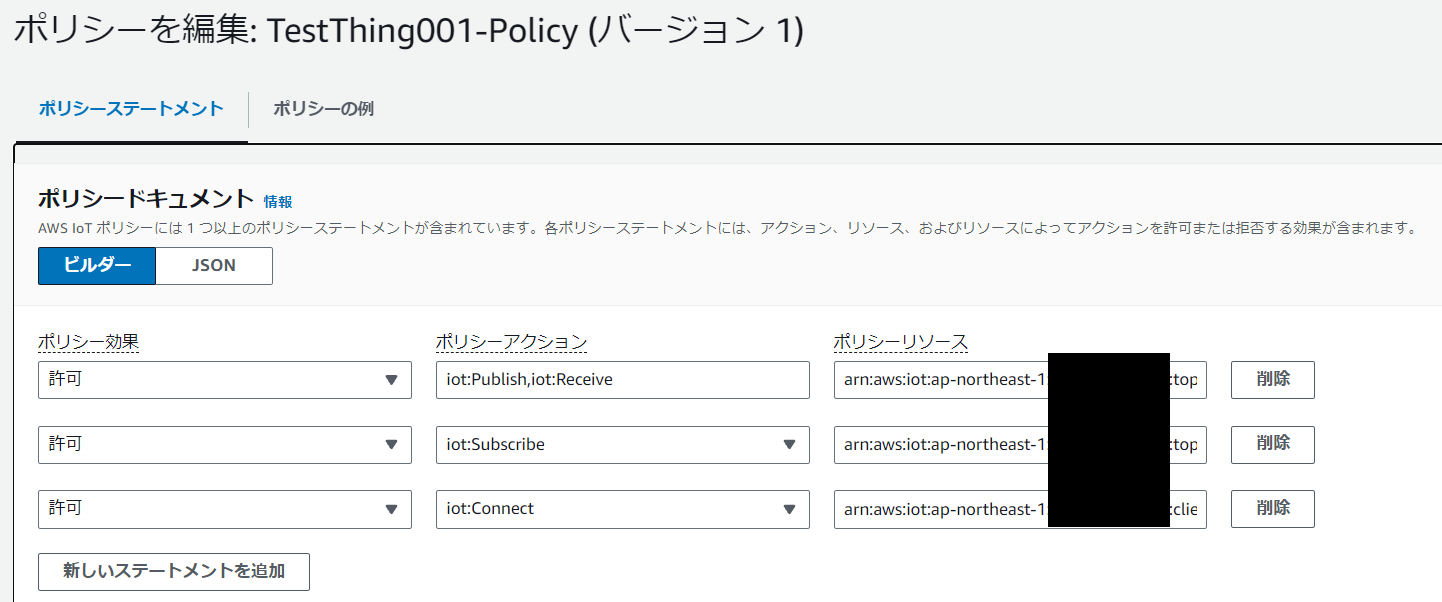Expand the iot:Subscribe action dropdown

tap(791, 445)
